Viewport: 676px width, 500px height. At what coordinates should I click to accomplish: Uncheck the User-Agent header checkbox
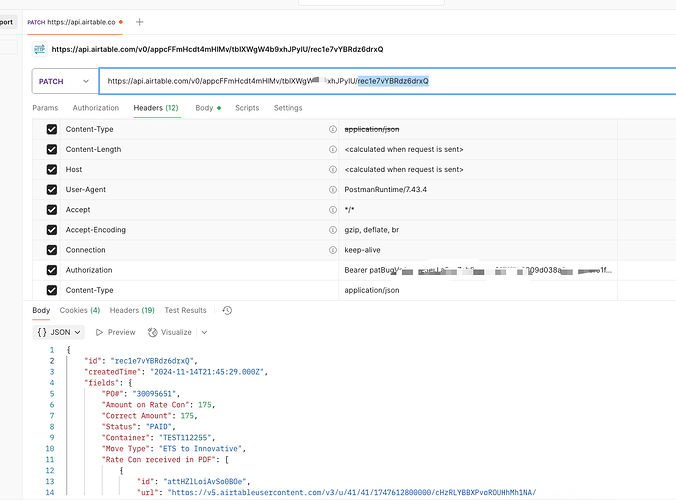[52, 190]
